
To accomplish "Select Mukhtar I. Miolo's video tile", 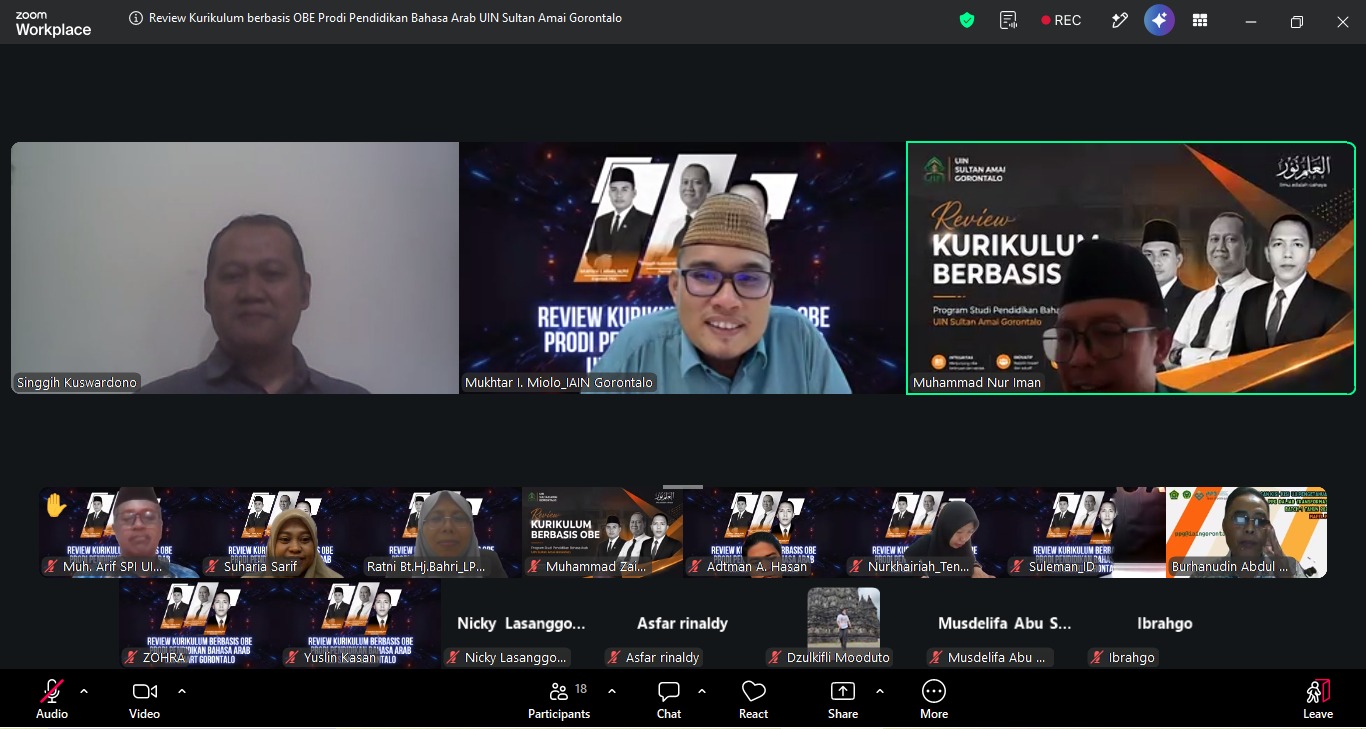I will click(x=682, y=268).
